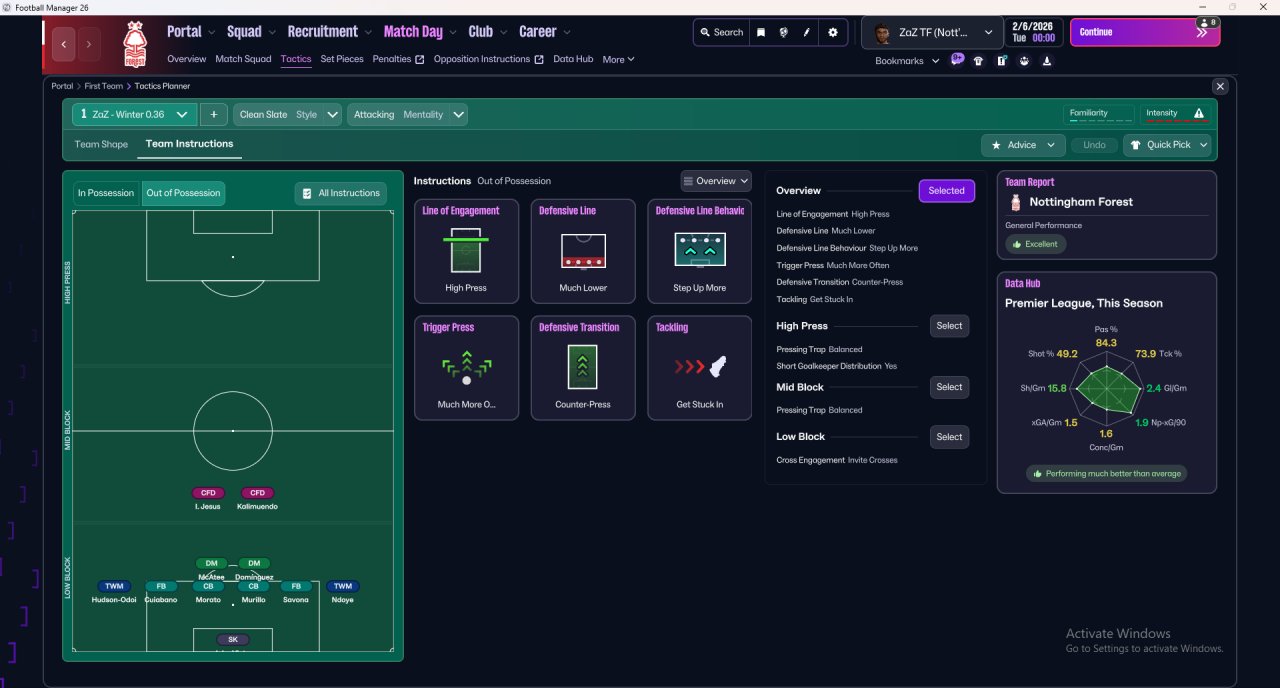Close the Tactics Planner with X
The image size is (1280, 688).
coord(1219,87)
